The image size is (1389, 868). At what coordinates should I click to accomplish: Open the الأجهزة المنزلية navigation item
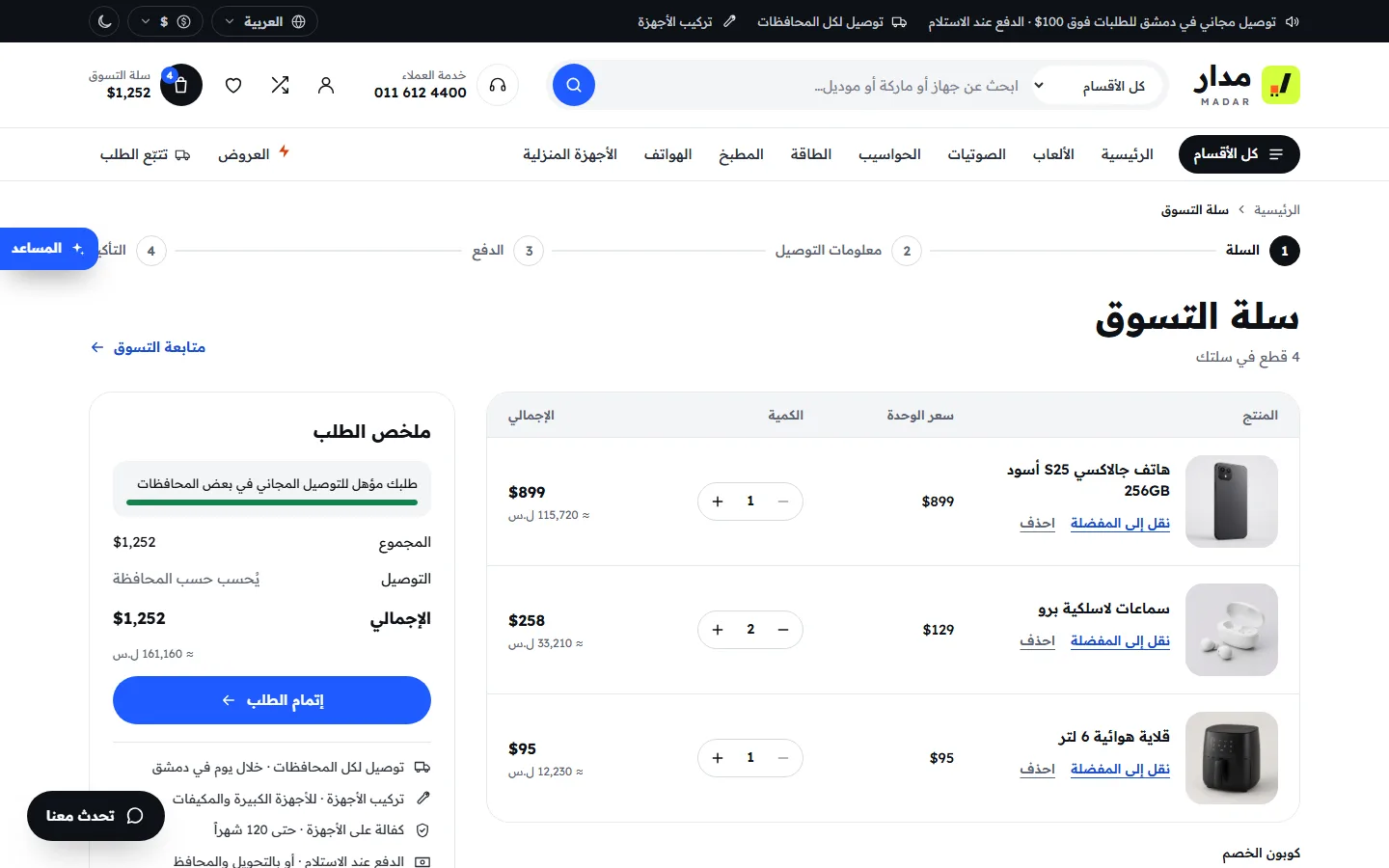point(570,154)
